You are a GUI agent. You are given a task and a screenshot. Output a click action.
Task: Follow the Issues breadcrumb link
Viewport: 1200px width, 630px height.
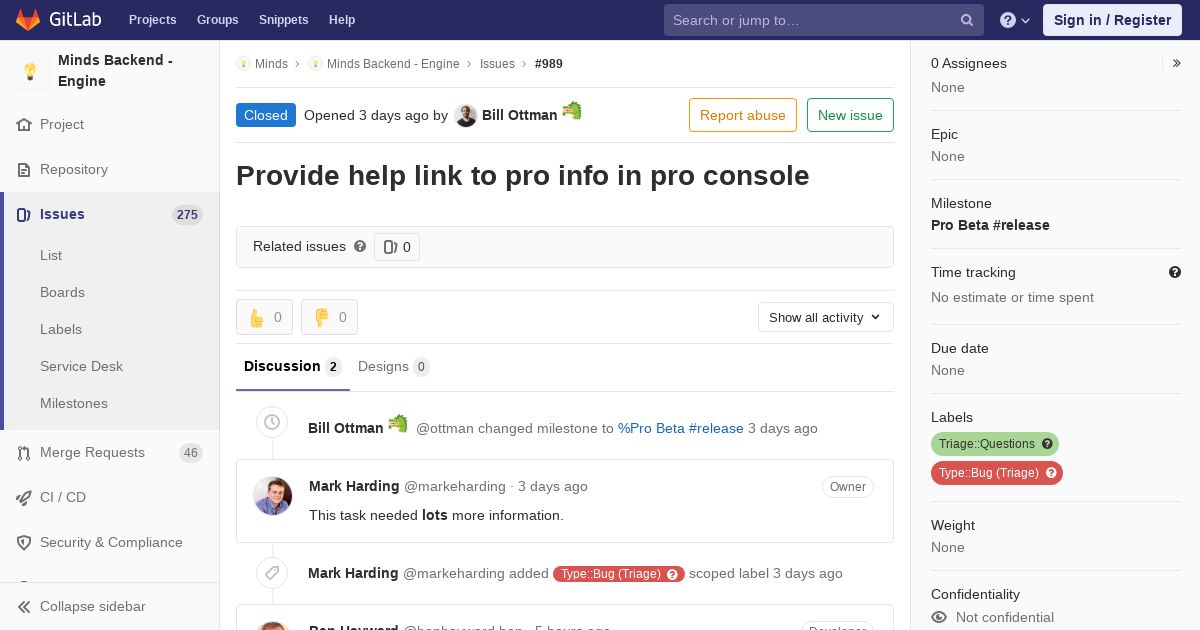(x=497, y=64)
